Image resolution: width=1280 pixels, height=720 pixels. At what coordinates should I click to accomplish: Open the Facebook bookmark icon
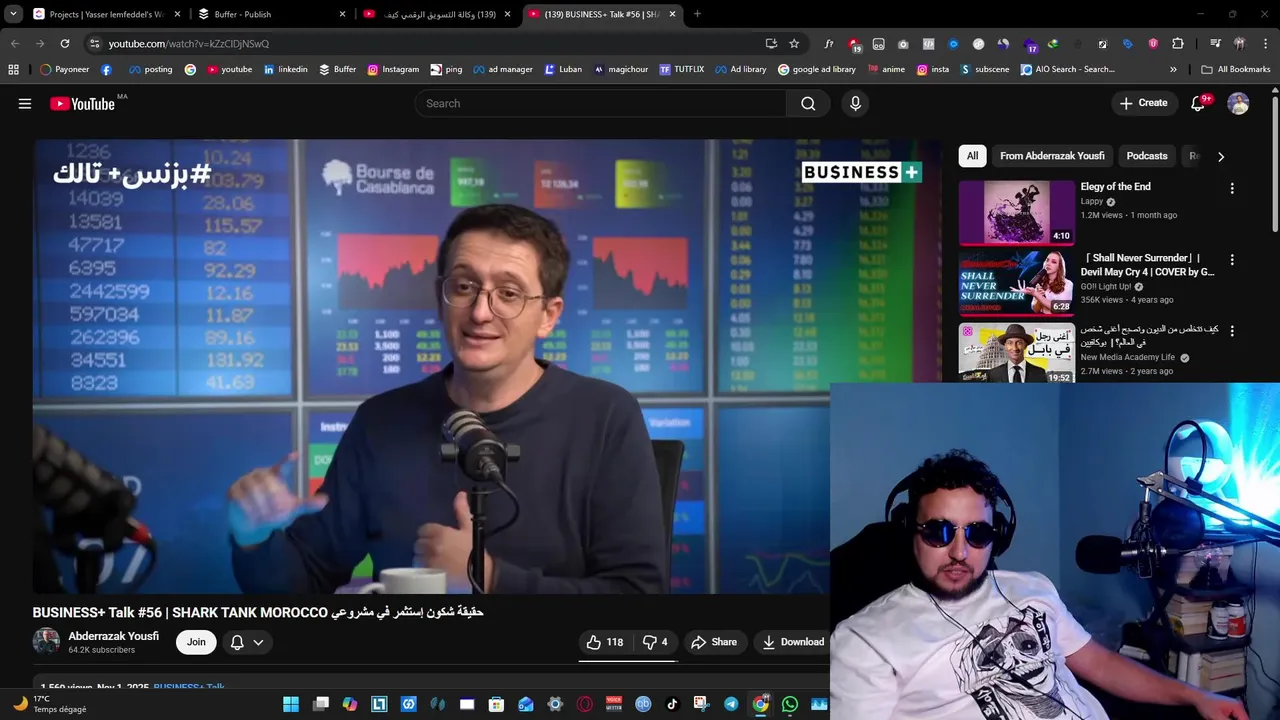pyautogui.click(x=106, y=69)
